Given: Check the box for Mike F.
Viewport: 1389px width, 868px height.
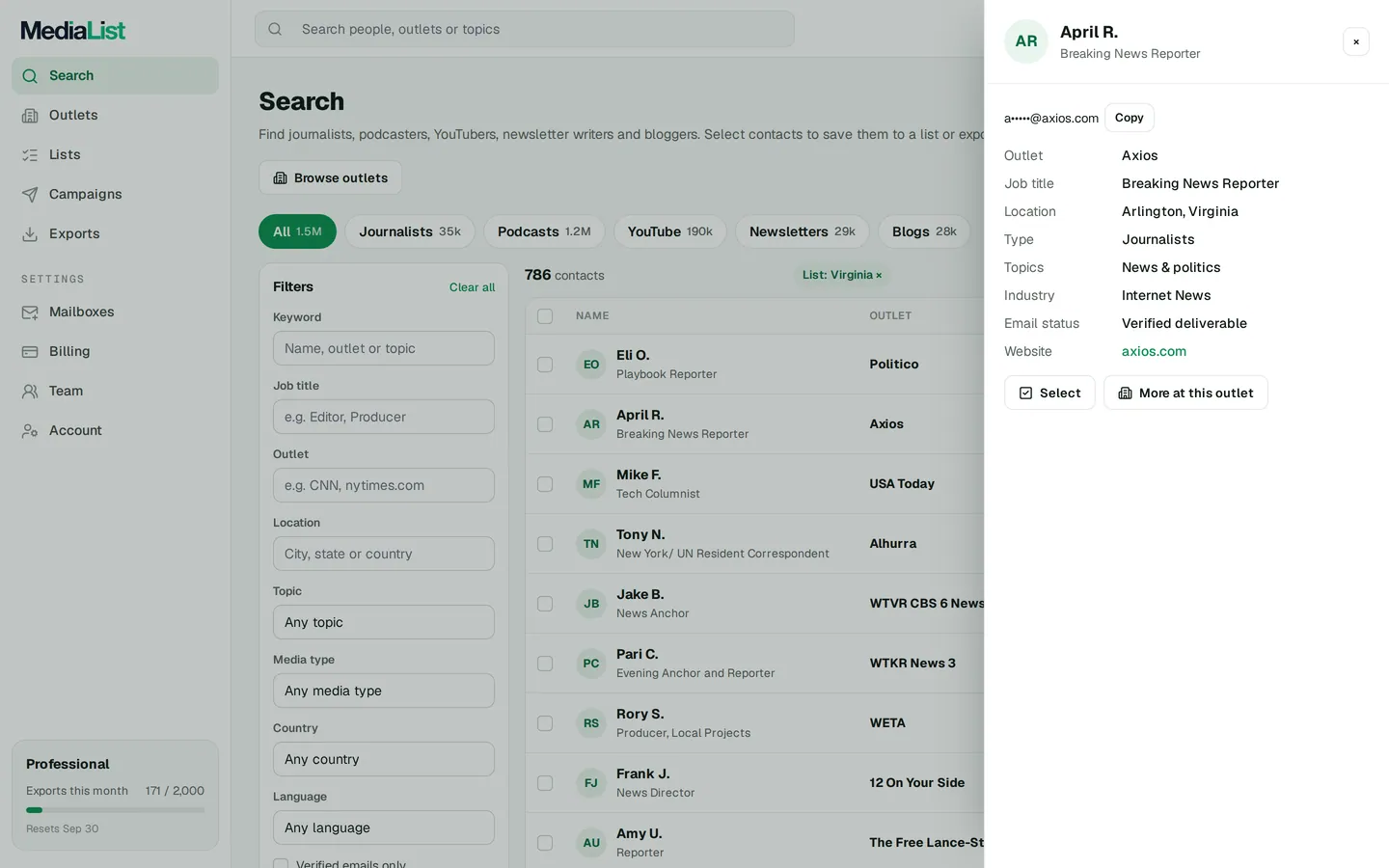Looking at the screenshot, I should click(545, 484).
